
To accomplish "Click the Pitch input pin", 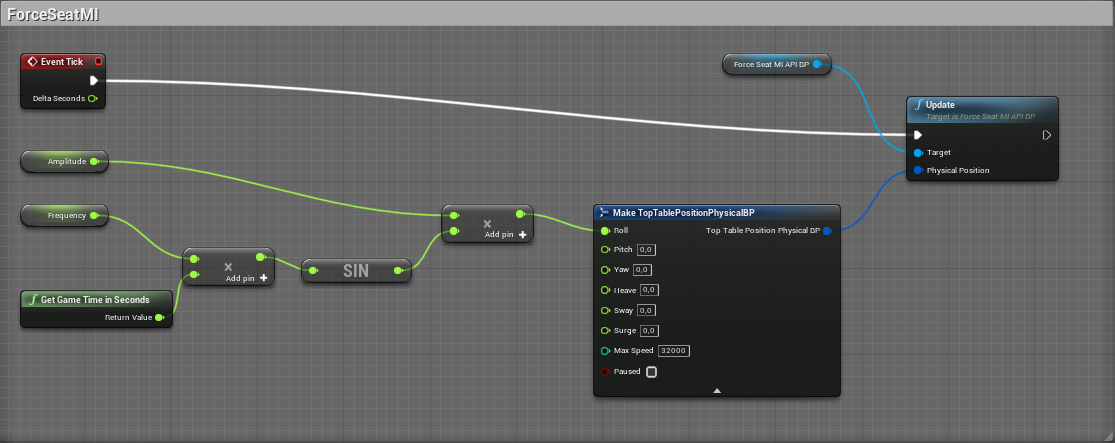I will coord(604,250).
